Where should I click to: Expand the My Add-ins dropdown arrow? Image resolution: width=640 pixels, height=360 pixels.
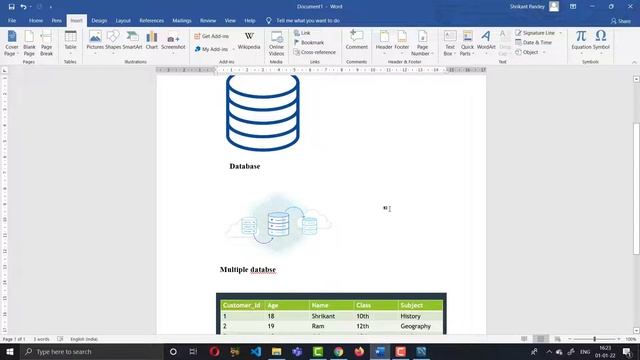tap(233, 49)
